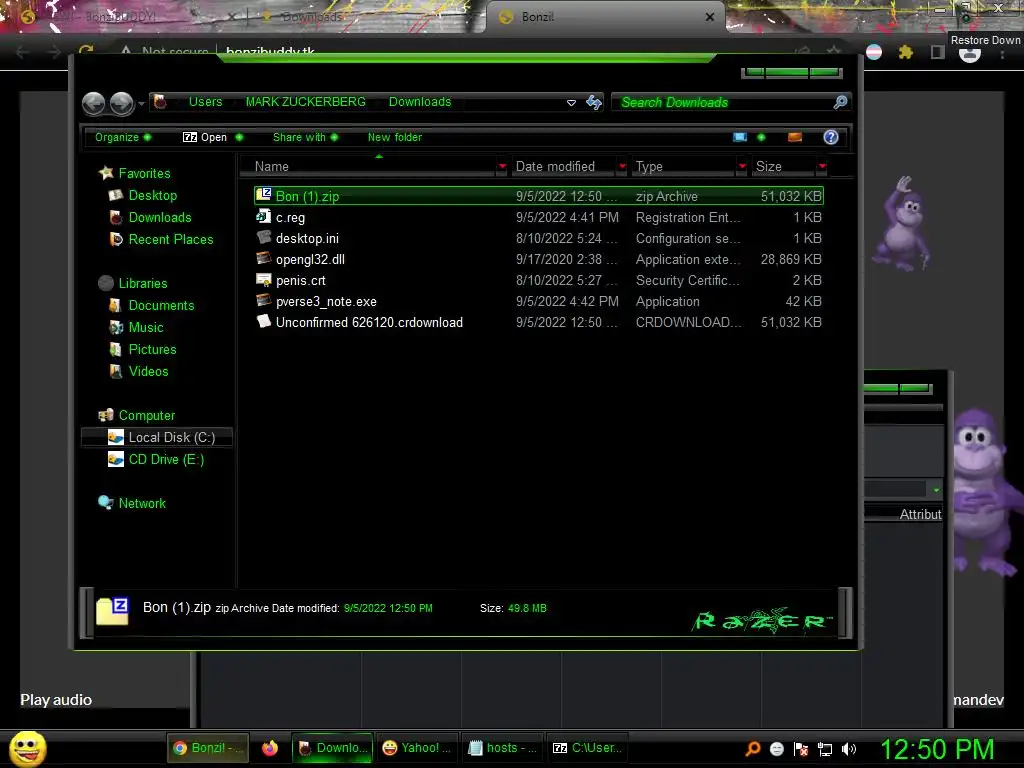Click the taskbar clock 12:50 PM
This screenshot has height=768, width=1024.
coord(937,749)
